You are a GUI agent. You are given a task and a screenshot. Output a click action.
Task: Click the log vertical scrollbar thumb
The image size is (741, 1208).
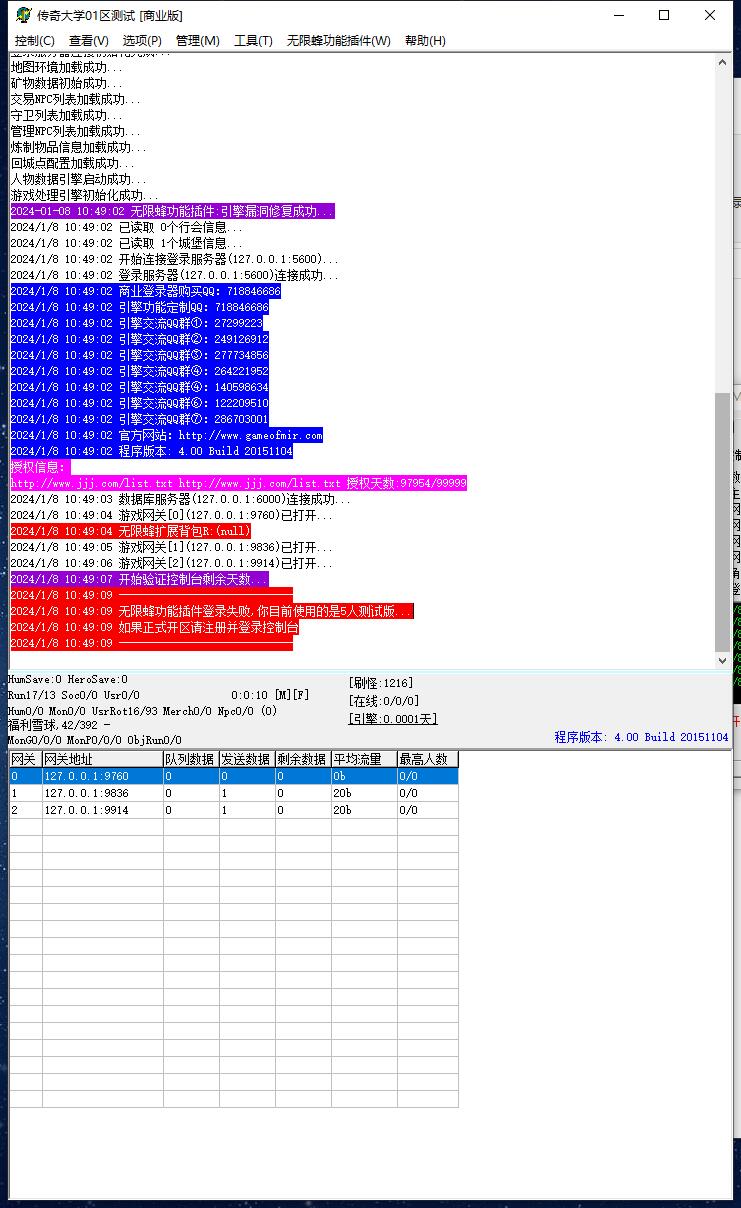(722, 521)
